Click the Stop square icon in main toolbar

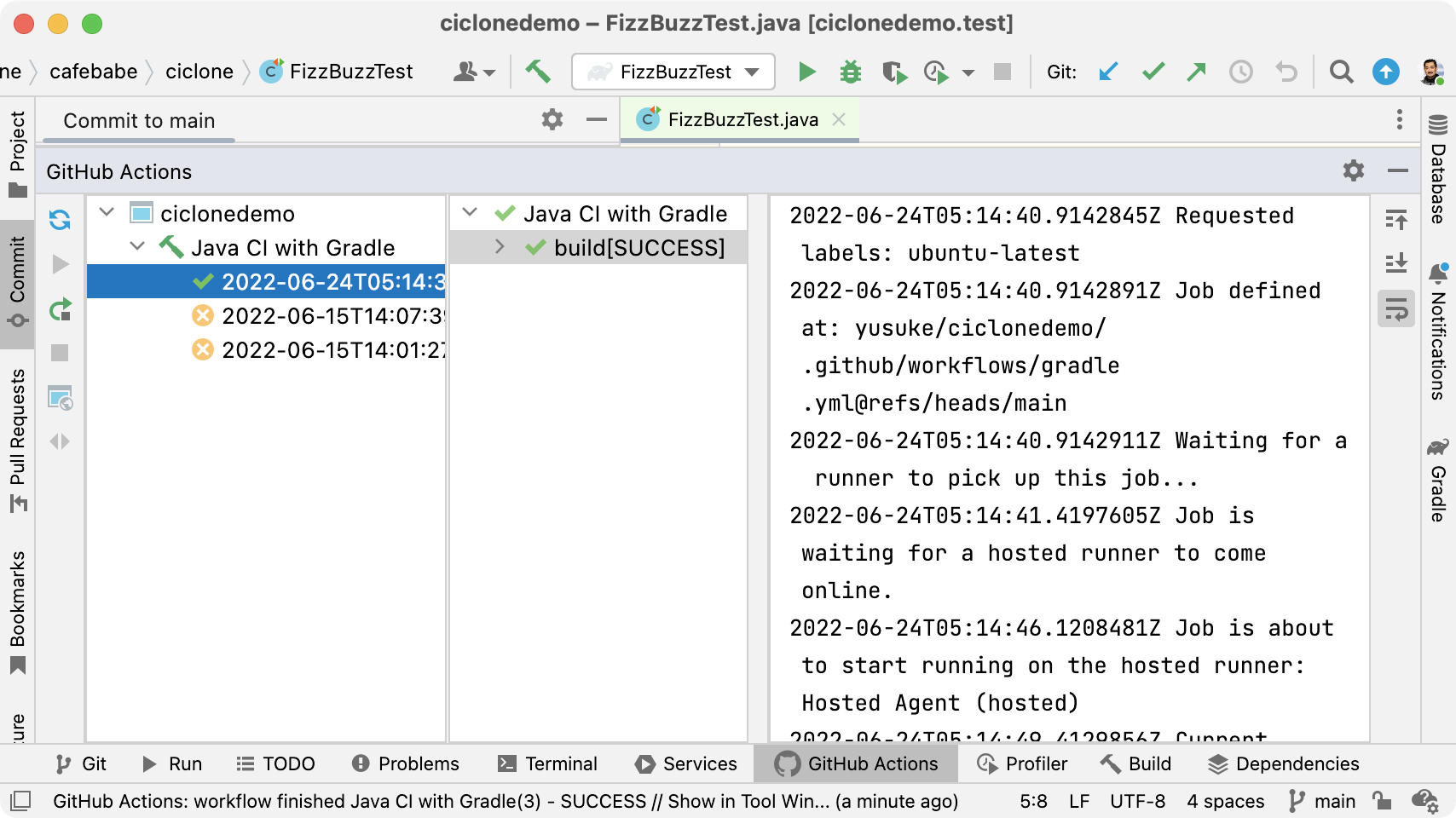pos(1002,72)
